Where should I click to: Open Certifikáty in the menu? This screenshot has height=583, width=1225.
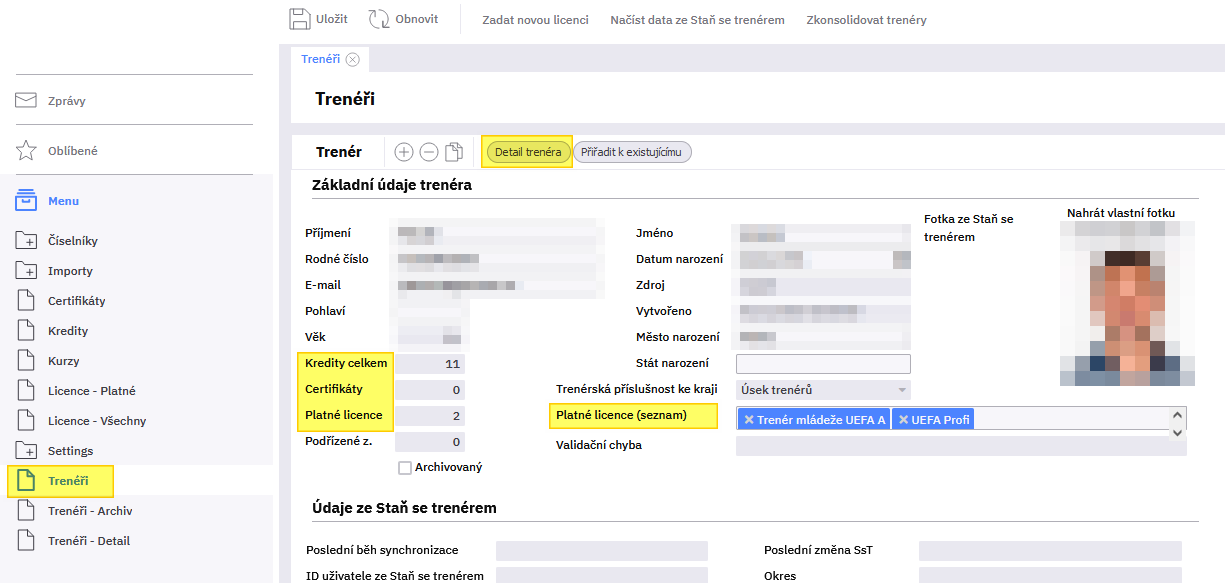pos(77,301)
